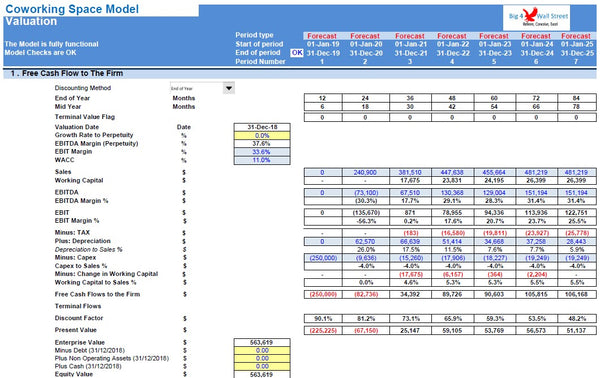Screen dimensions: 600x378
Task: Select the Free Cash Flow value 34,392
Action: [x=410, y=295]
